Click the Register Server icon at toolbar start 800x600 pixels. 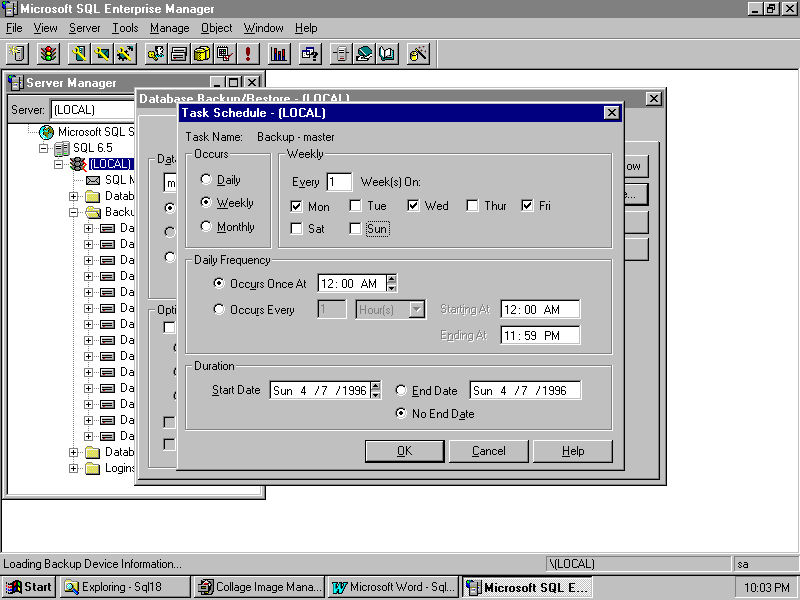click(18, 53)
